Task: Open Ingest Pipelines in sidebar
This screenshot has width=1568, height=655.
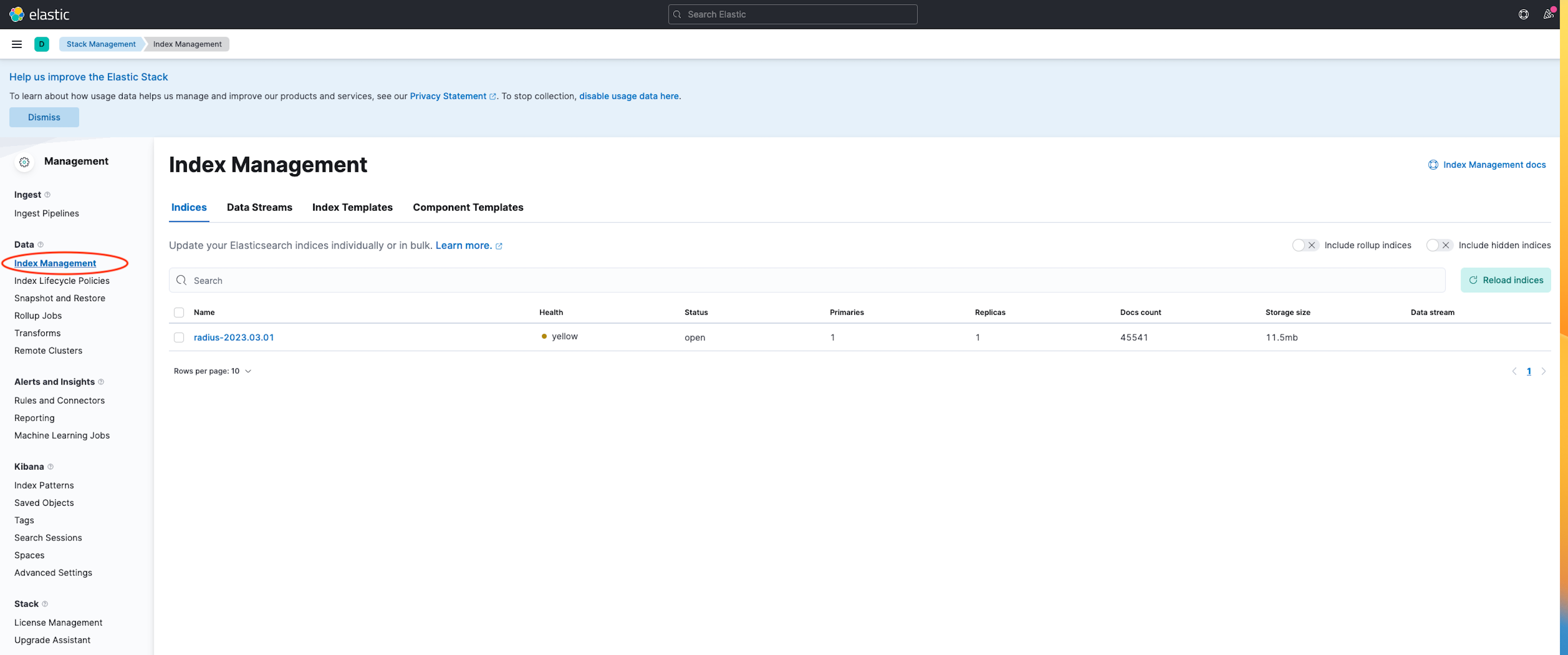Action: coord(47,214)
